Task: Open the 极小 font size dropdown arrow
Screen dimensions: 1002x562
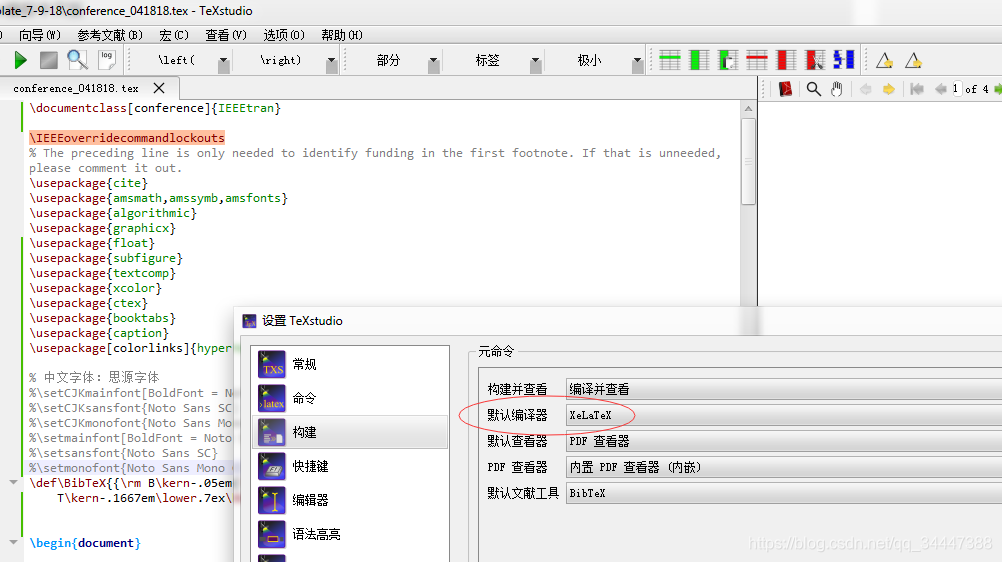Action: tap(637, 62)
